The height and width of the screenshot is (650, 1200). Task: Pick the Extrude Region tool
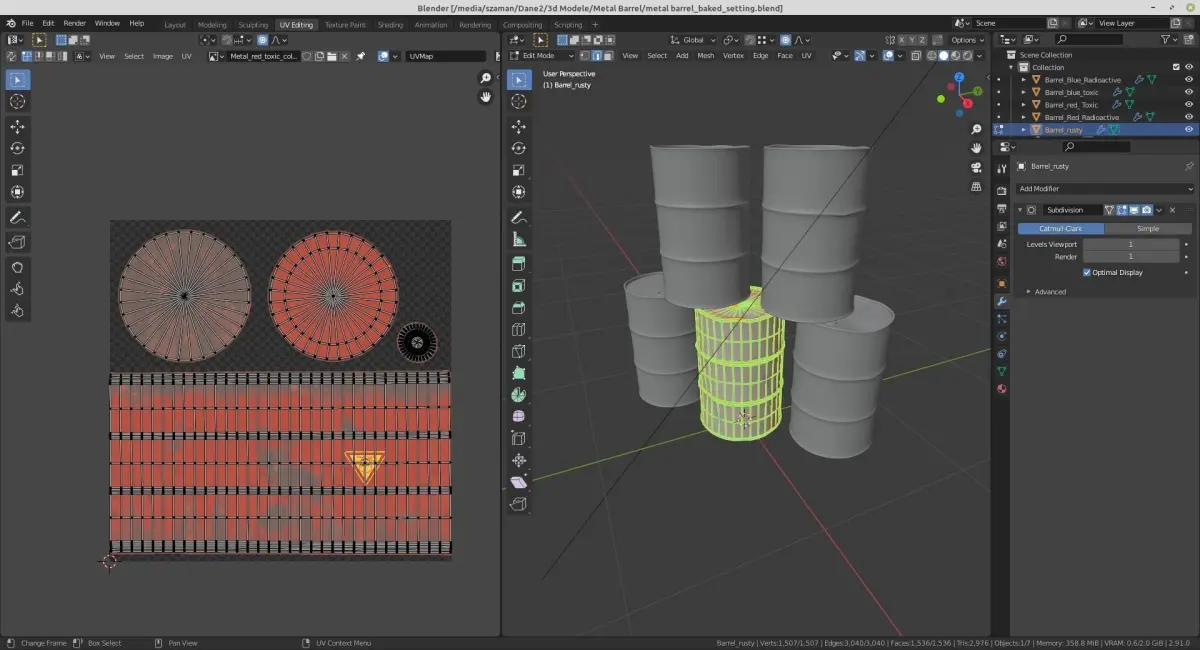(x=518, y=264)
